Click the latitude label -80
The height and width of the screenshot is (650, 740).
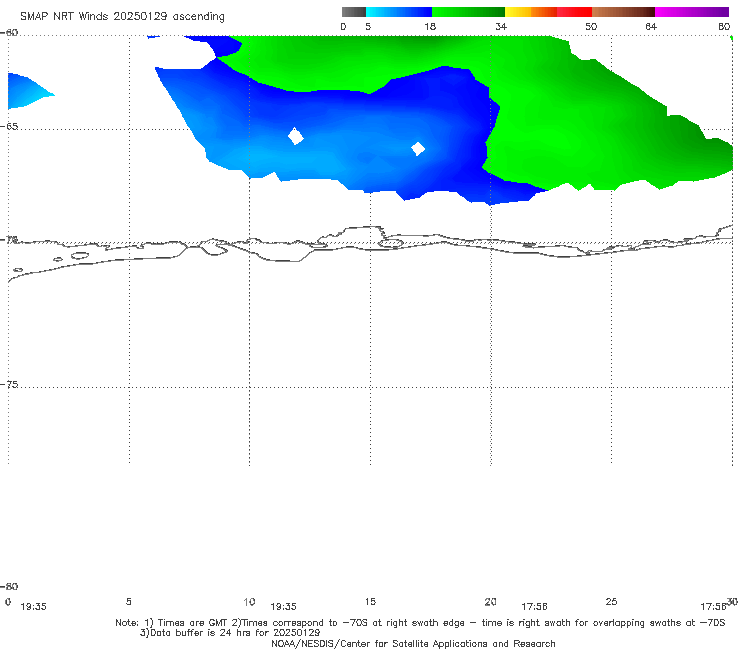tap(9, 586)
